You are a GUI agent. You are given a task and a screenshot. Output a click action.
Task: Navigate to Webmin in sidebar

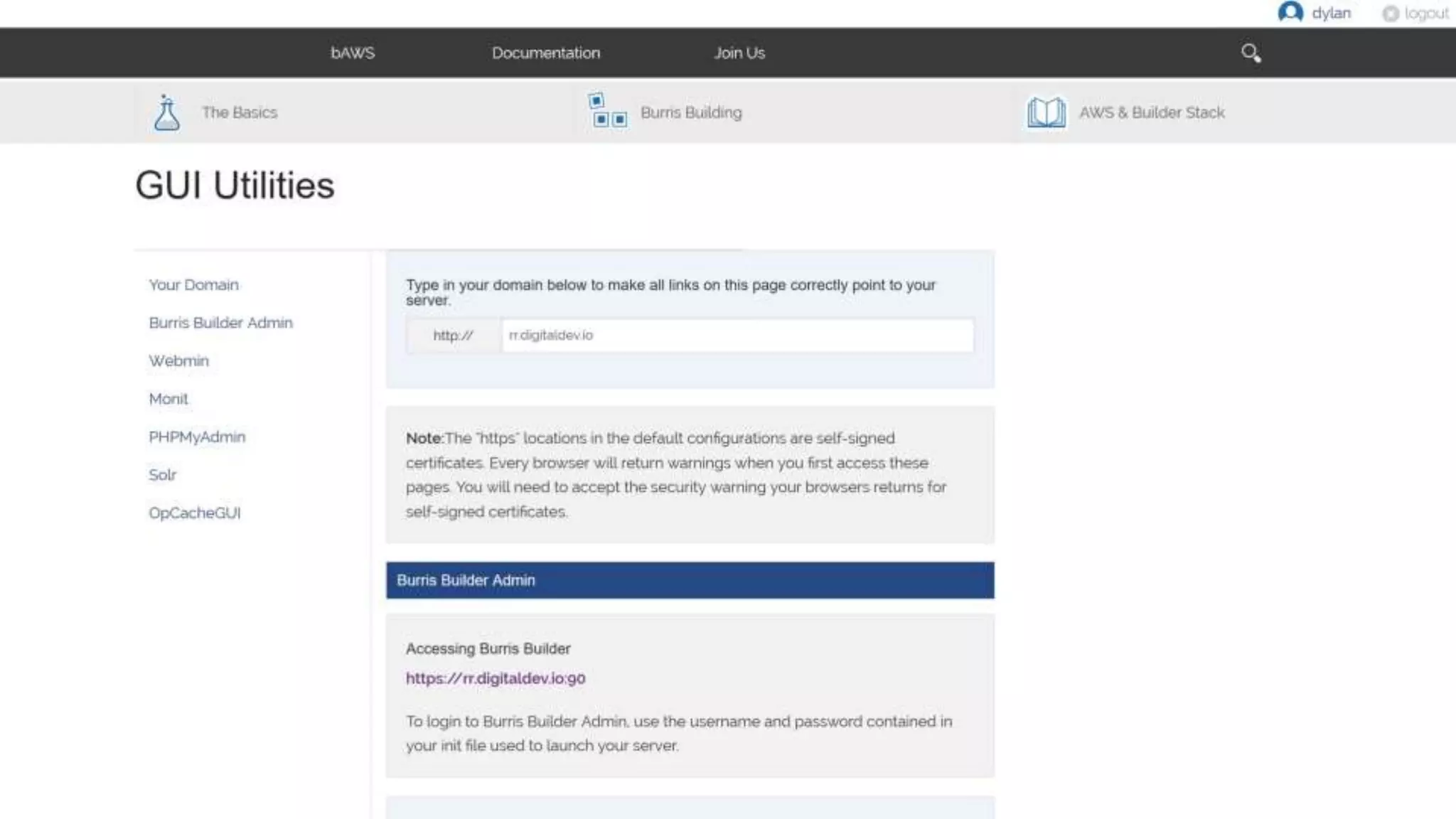tap(178, 361)
